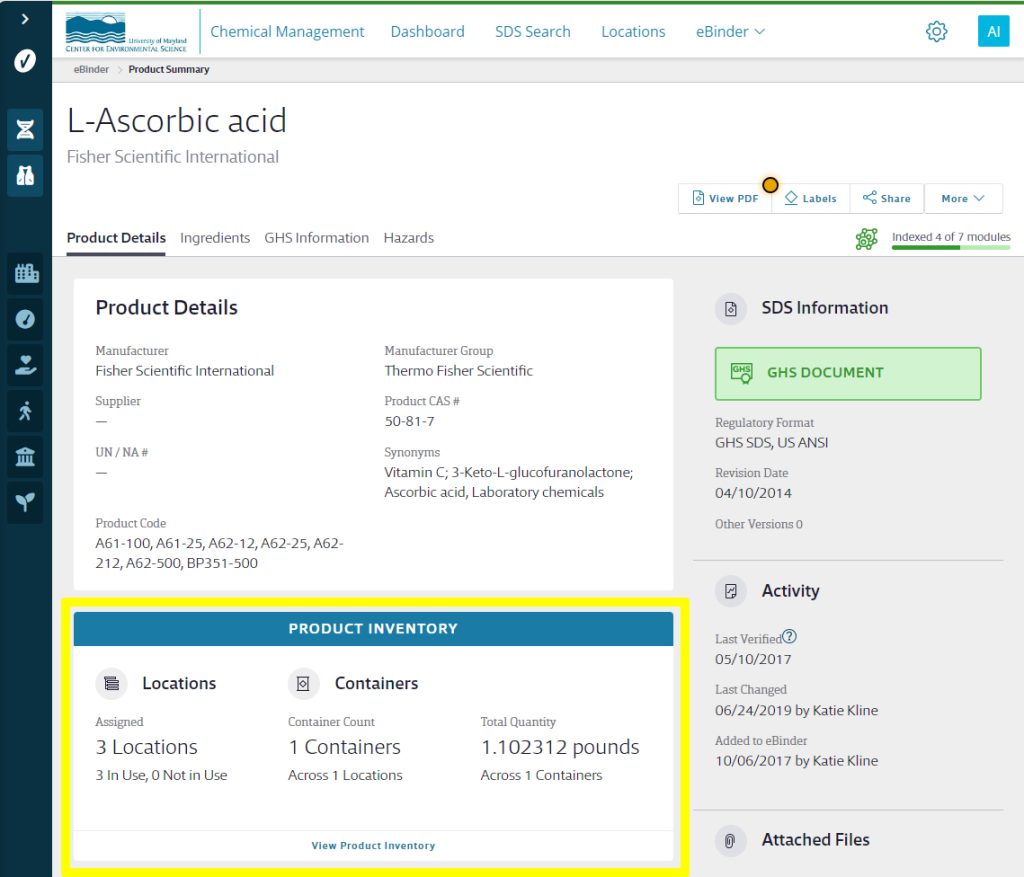Click '06/24/2019 by Katie Kline' last changed
This screenshot has width=1024, height=877.
(x=796, y=710)
